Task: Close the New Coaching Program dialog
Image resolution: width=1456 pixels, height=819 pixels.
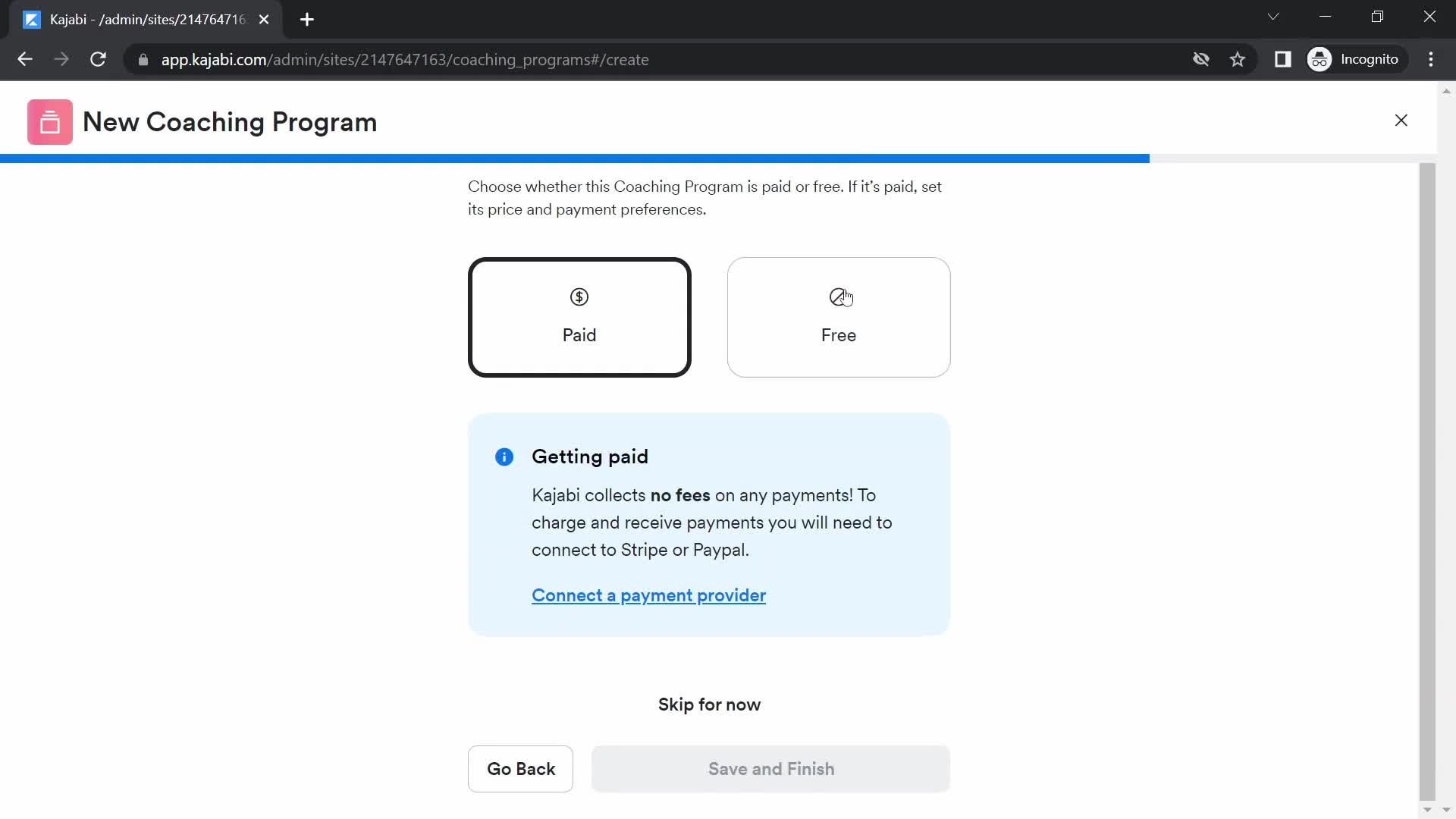Action: click(x=1401, y=121)
